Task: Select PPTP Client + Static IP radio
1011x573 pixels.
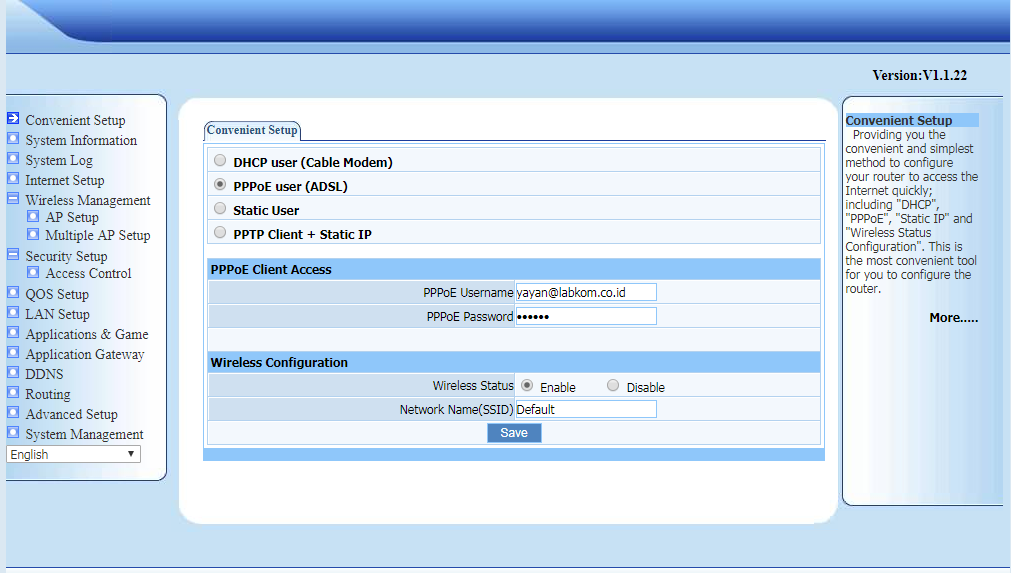Action: click(221, 233)
